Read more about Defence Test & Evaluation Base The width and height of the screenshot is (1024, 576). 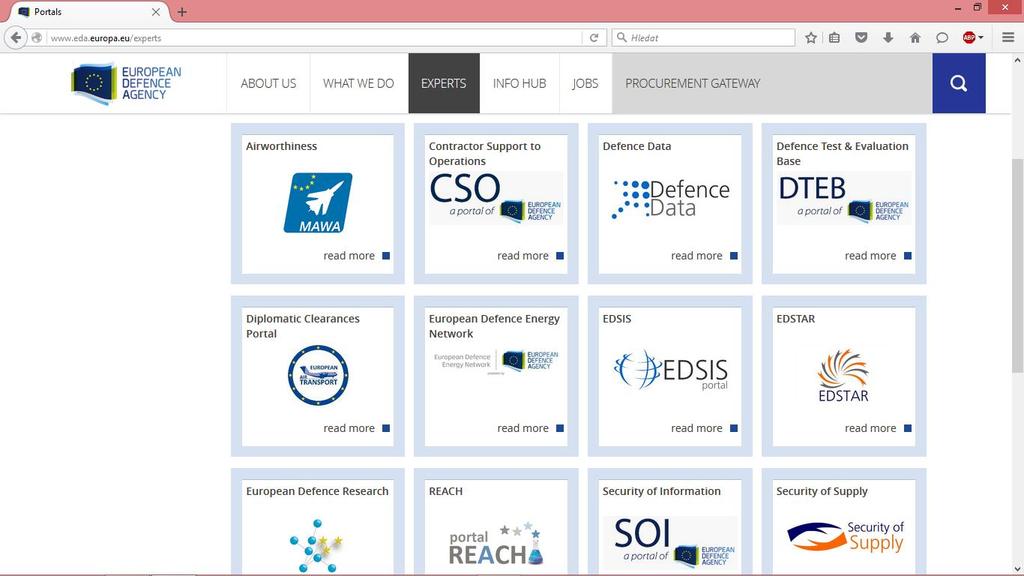click(x=878, y=256)
